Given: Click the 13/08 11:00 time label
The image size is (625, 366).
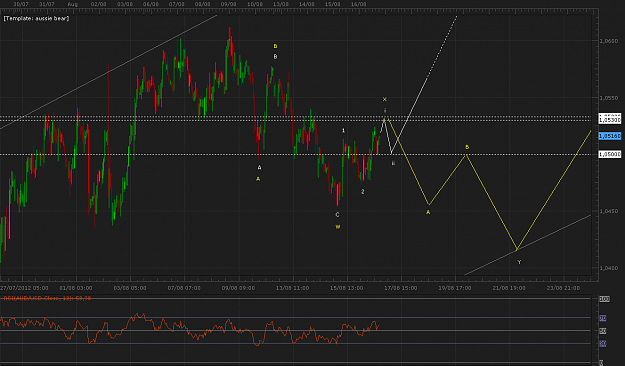Looking at the screenshot, I should click(293, 288).
